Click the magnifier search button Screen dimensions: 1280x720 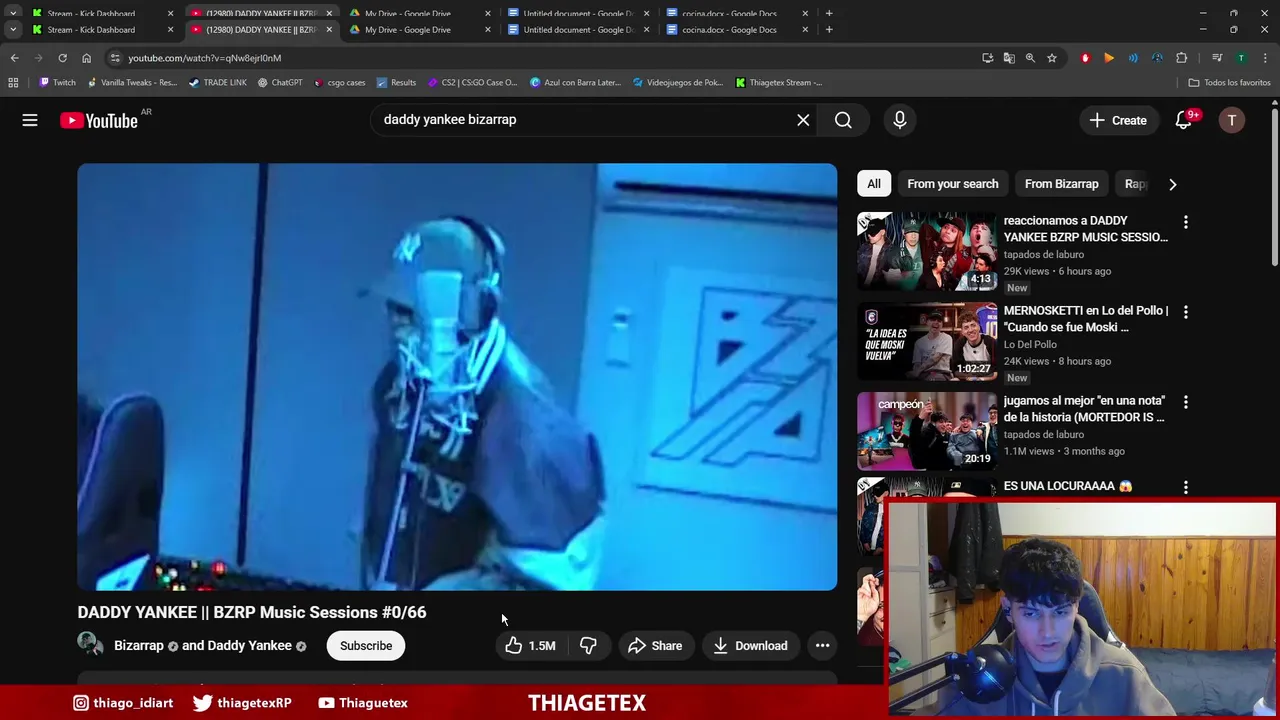point(843,120)
